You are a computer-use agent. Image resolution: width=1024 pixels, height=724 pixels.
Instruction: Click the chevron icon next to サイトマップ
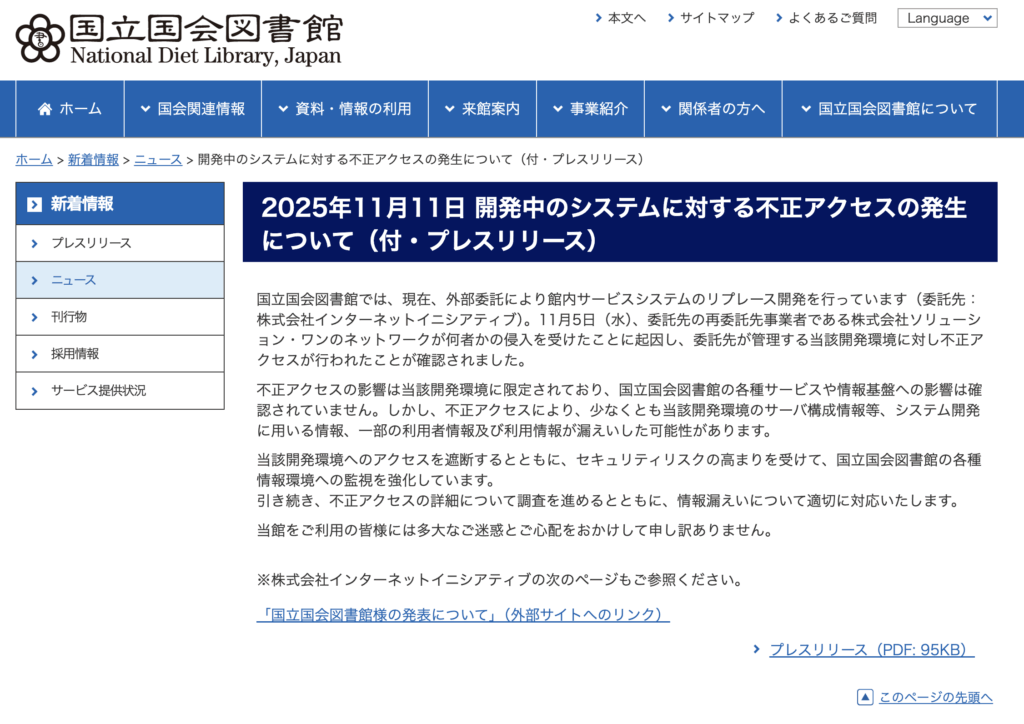click(x=670, y=18)
